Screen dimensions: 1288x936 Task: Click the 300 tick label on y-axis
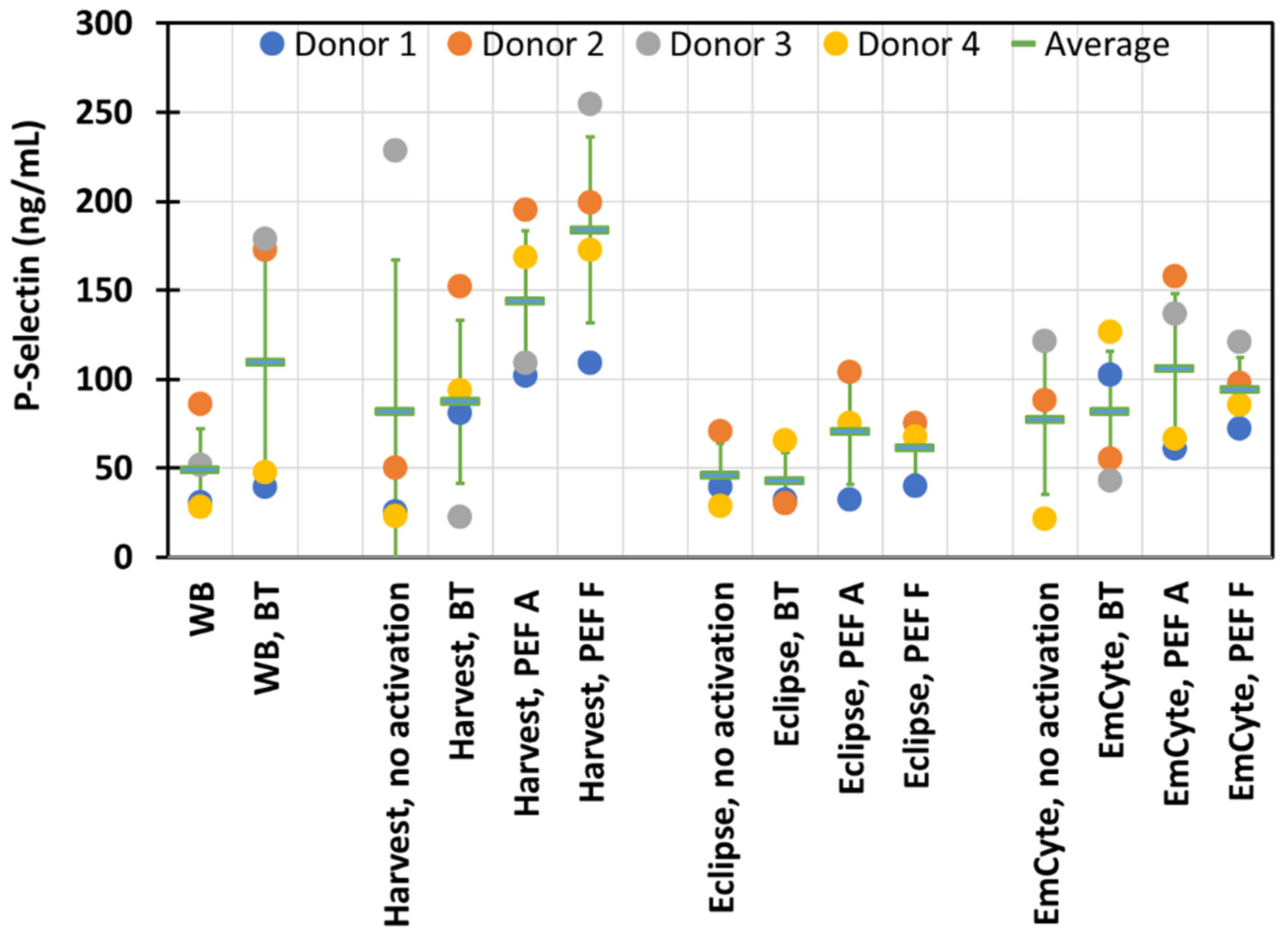coord(105,25)
